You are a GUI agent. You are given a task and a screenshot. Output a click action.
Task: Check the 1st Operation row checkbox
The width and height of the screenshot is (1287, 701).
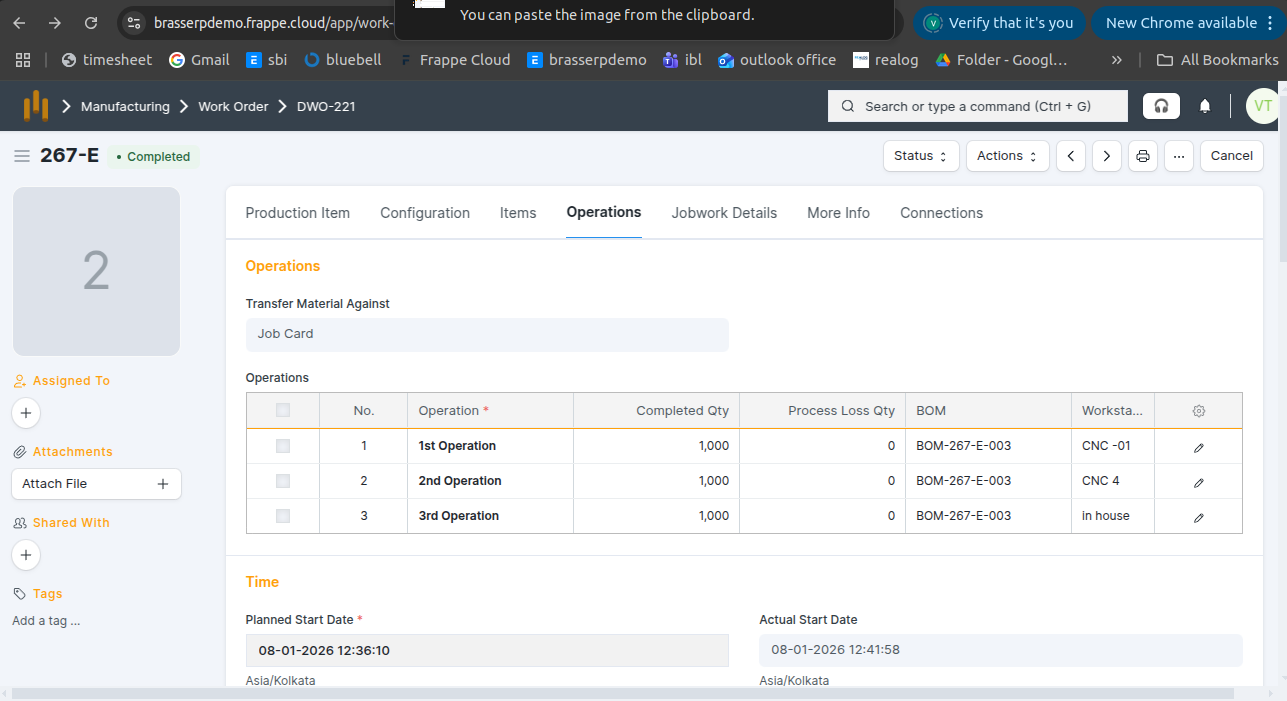click(x=283, y=446)
